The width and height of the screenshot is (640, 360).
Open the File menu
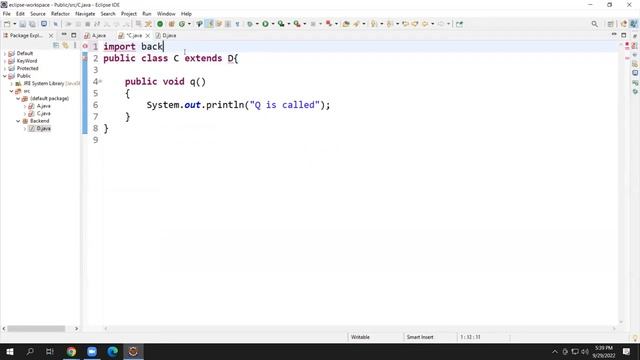[x=7, y=14]
